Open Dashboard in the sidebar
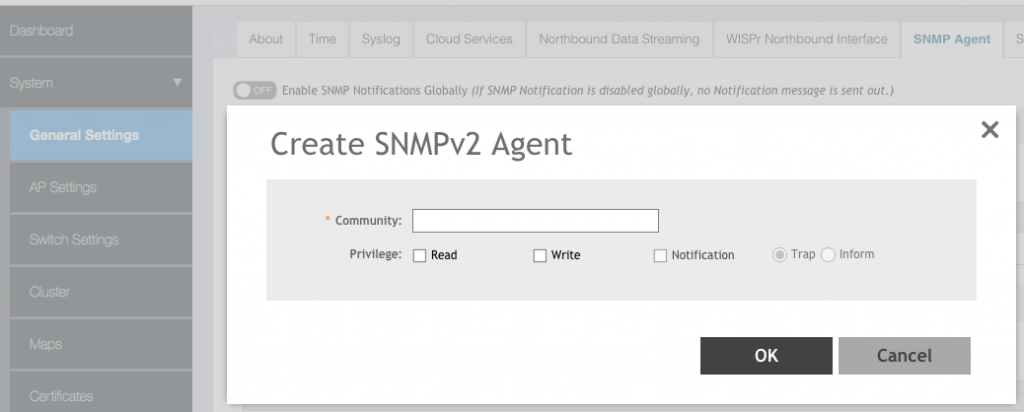 (x=42, y=31)
